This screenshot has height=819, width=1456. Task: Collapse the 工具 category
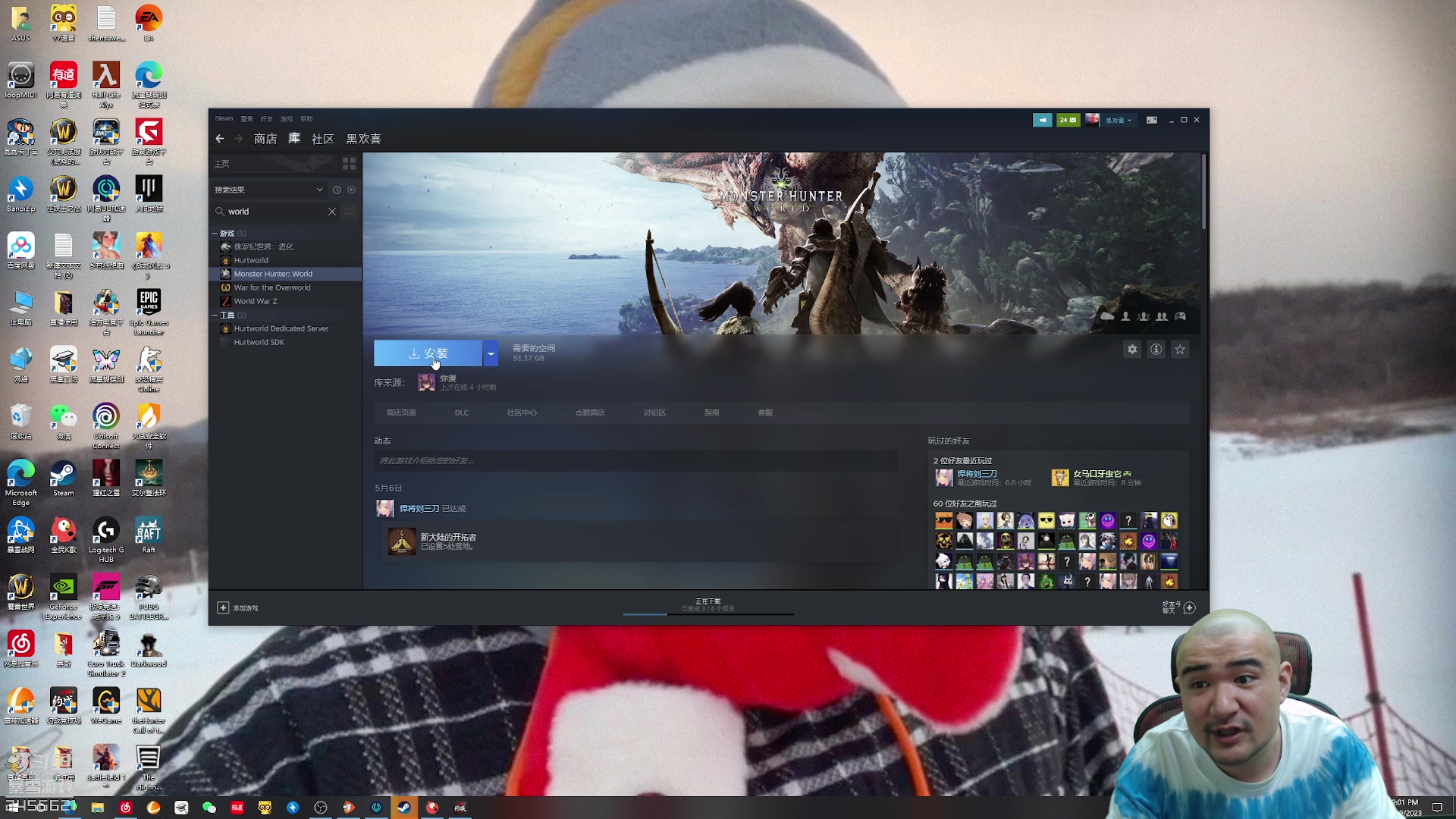pyautogui.click(x=215, y=315)
